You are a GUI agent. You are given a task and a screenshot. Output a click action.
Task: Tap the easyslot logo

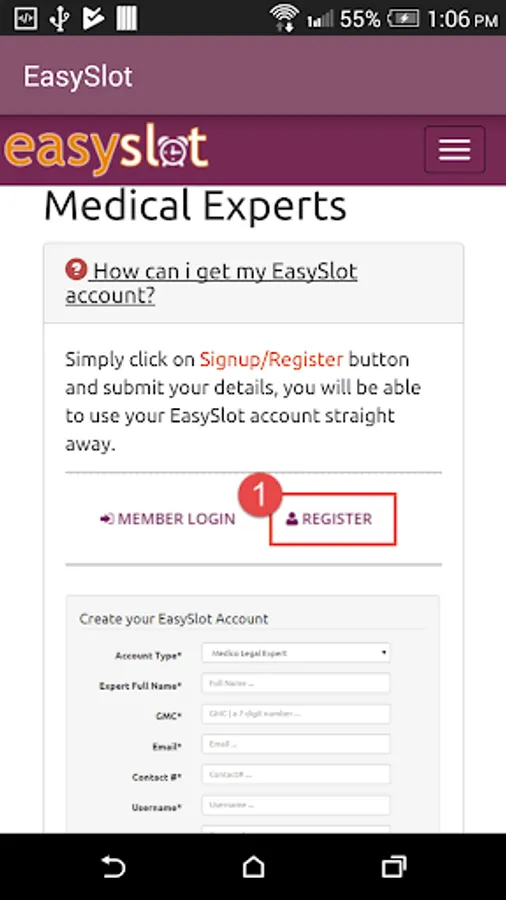(x=106, y=149)
